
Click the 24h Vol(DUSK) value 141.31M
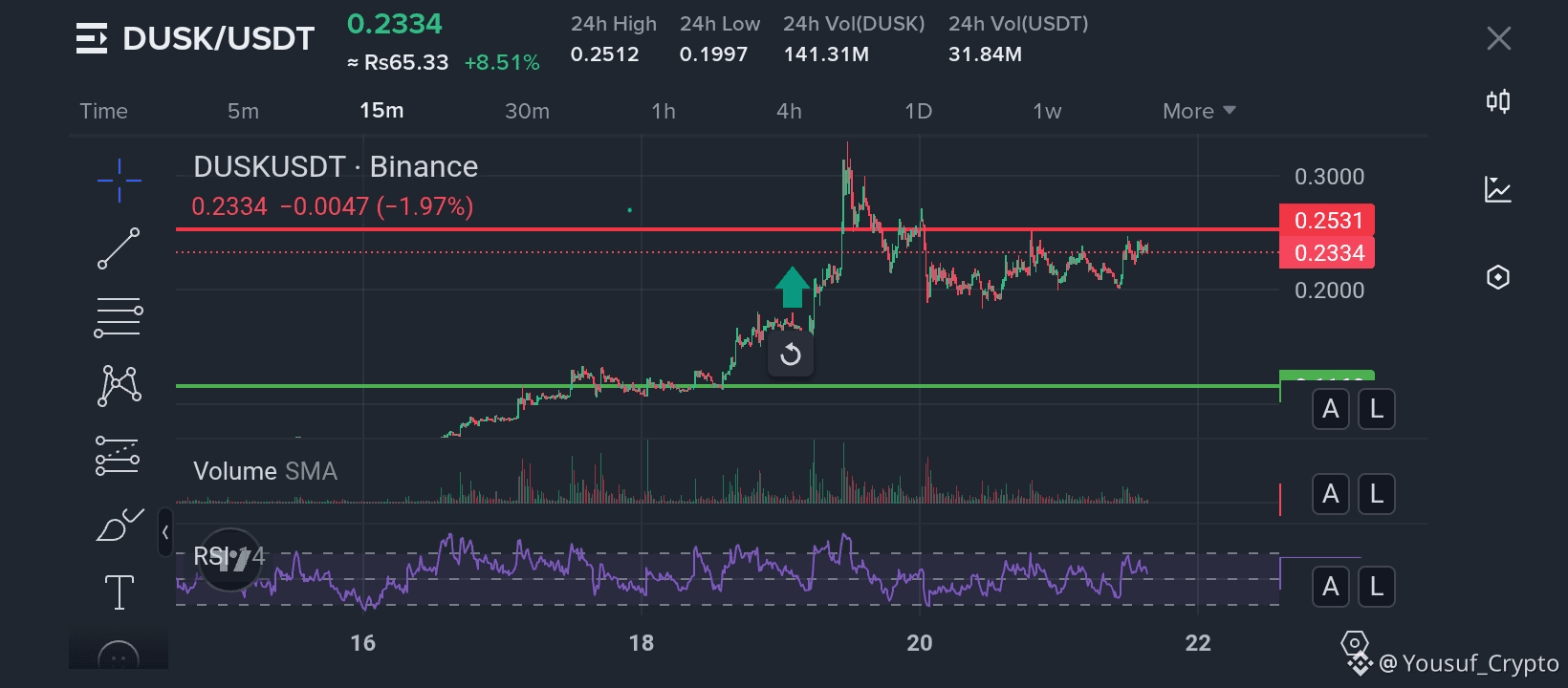826,54
